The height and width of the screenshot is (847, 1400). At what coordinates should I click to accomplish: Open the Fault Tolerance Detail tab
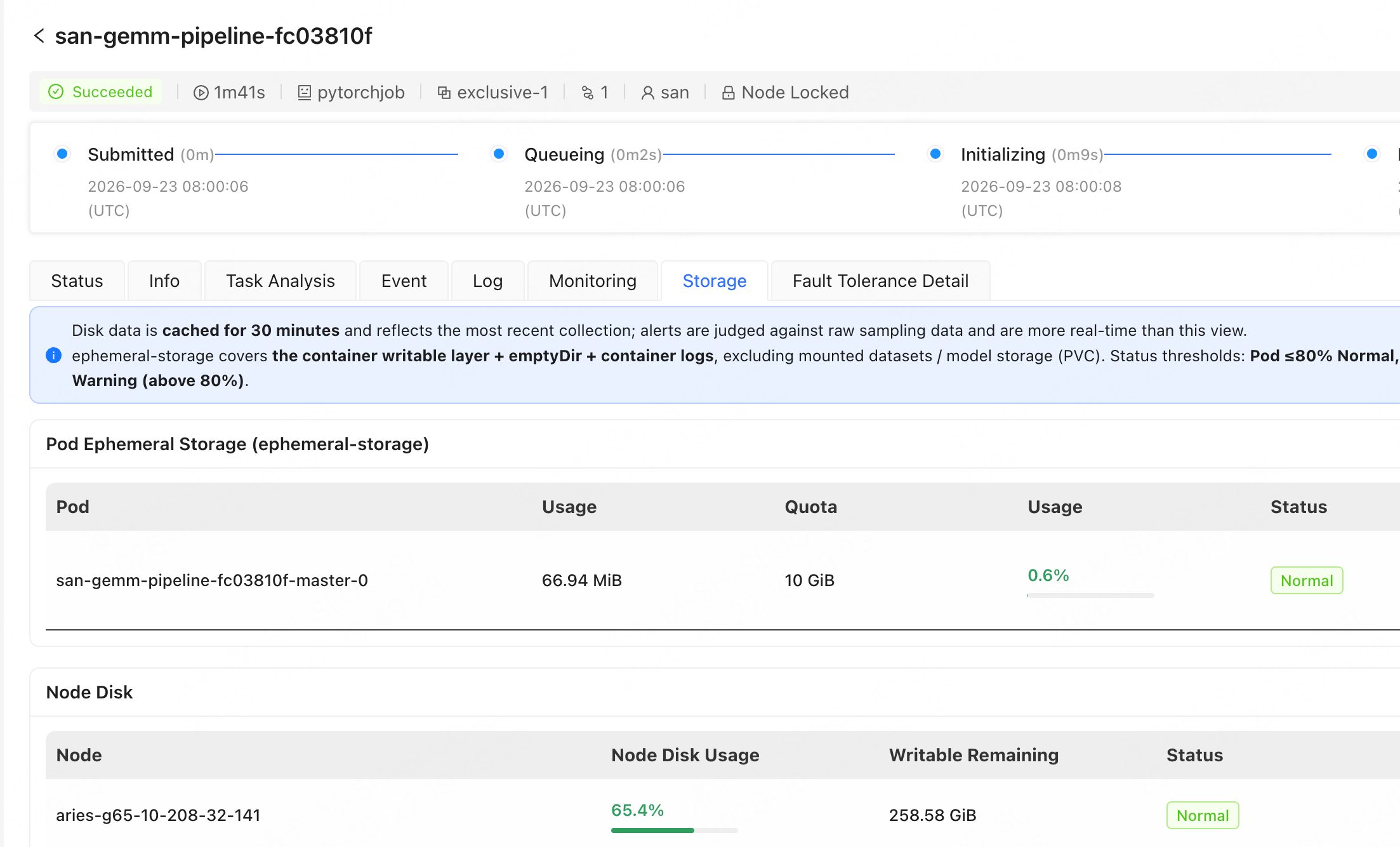coord(880,281)
